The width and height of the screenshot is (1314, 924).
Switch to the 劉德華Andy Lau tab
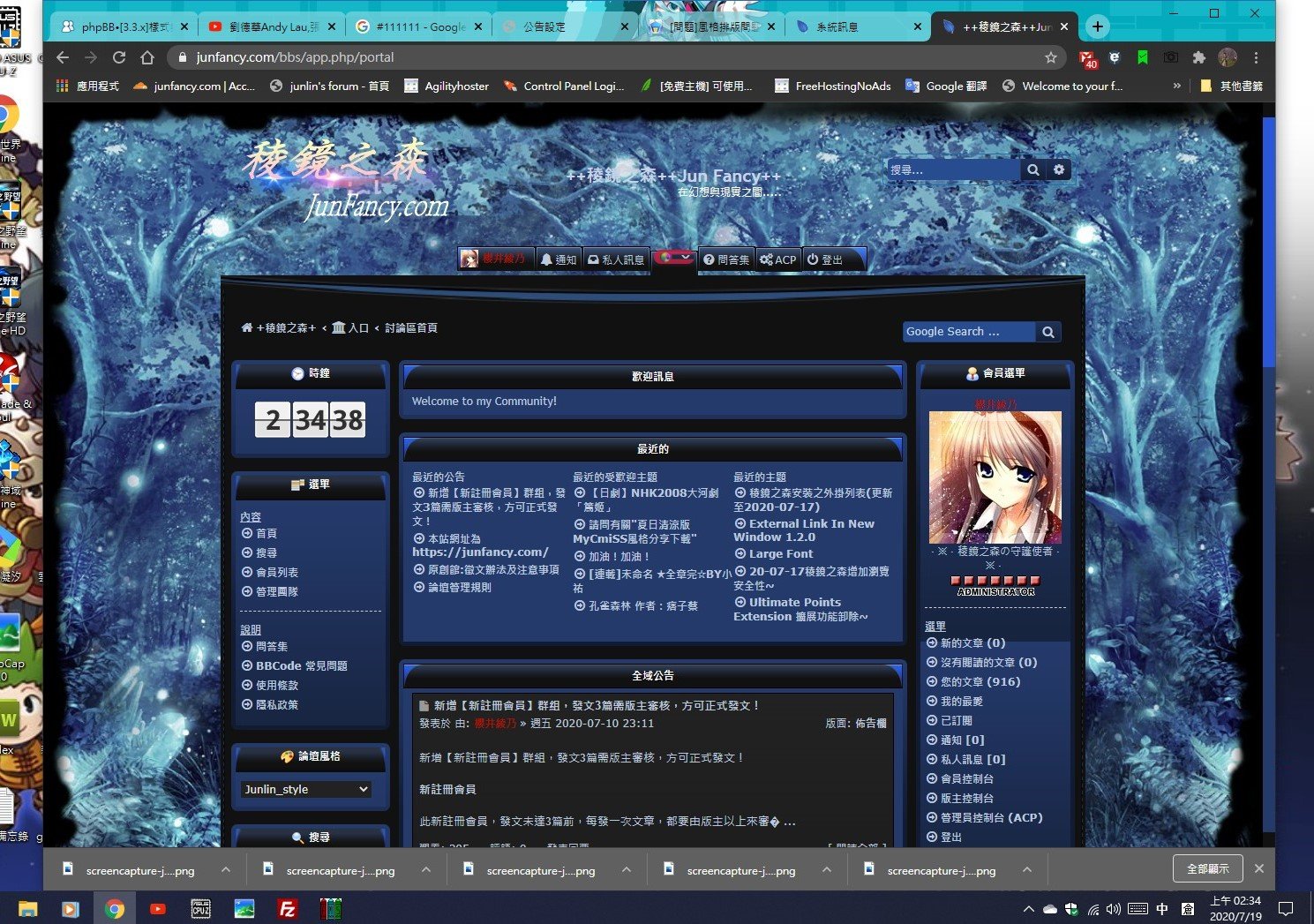271,27
